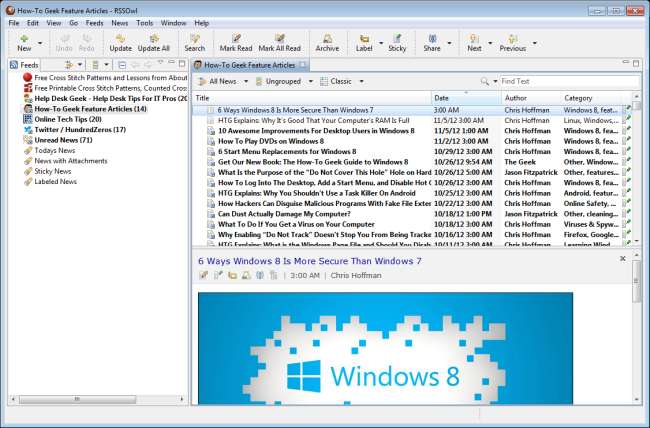Click the Sticky pin icon
The height and width of the screenshot is (428, 650).
[x=397, y=40]
